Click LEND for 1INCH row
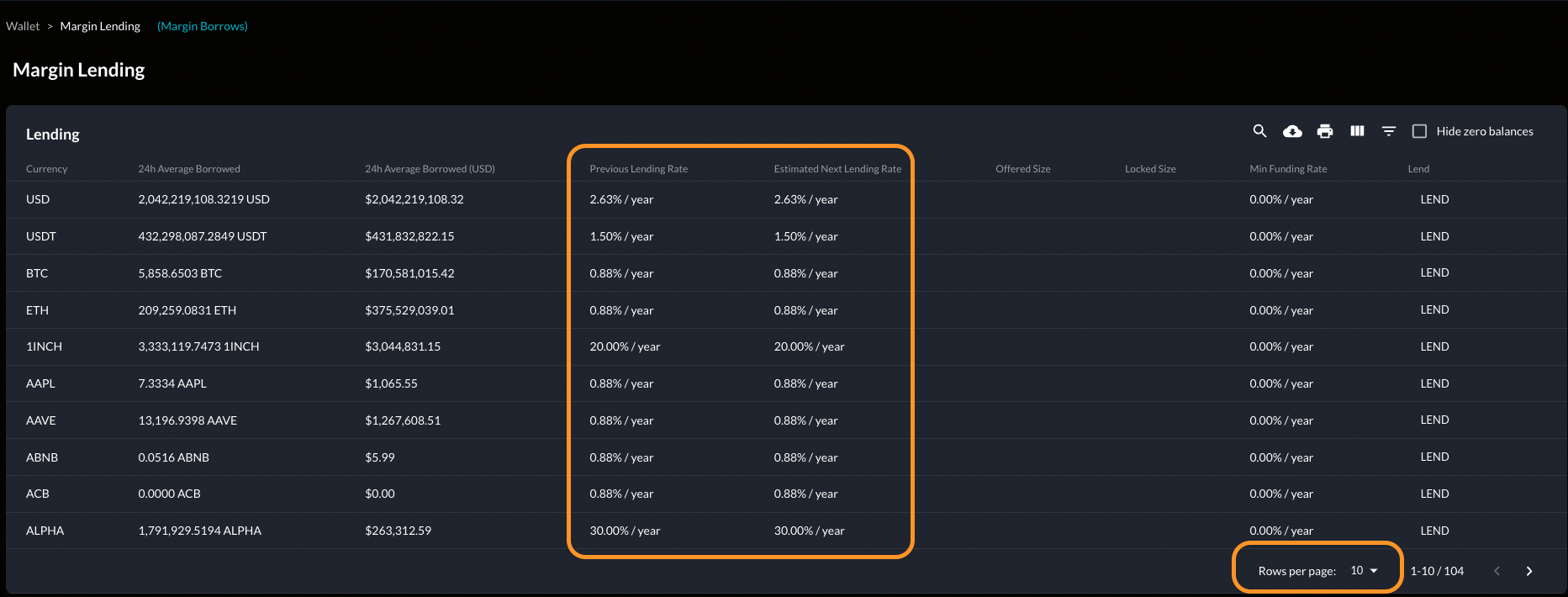This screenshot has height=597, width=1568. tap(1434, 346)
